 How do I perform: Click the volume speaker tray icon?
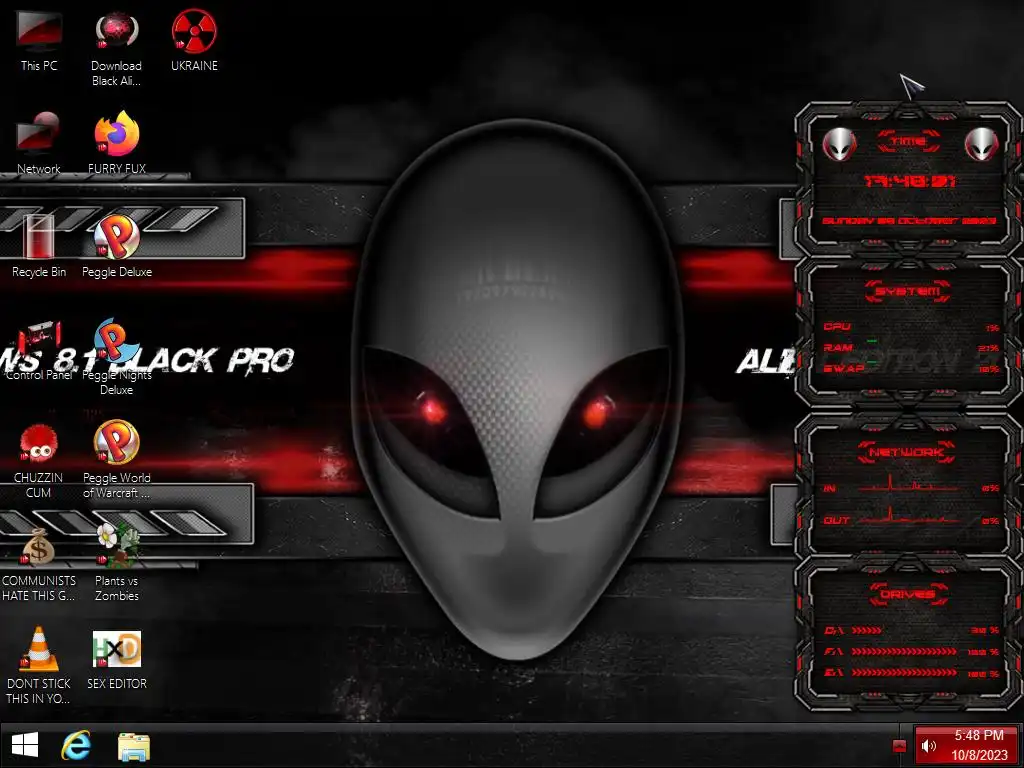(929, 746)
